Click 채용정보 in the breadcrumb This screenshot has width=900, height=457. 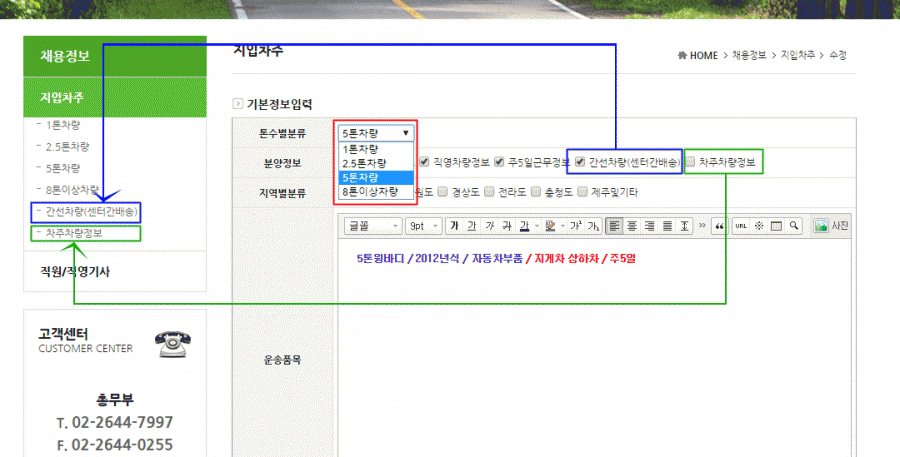pos(749,55)
